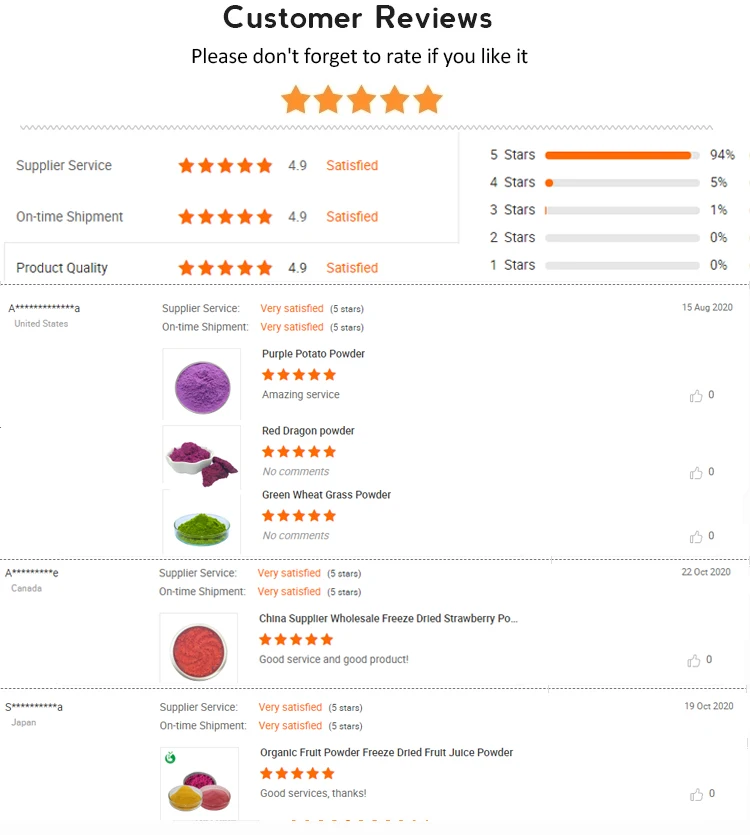Click the Supplier Service rating stars
Image resolution: width=750 pixels, height=835 pixels.
225,166
